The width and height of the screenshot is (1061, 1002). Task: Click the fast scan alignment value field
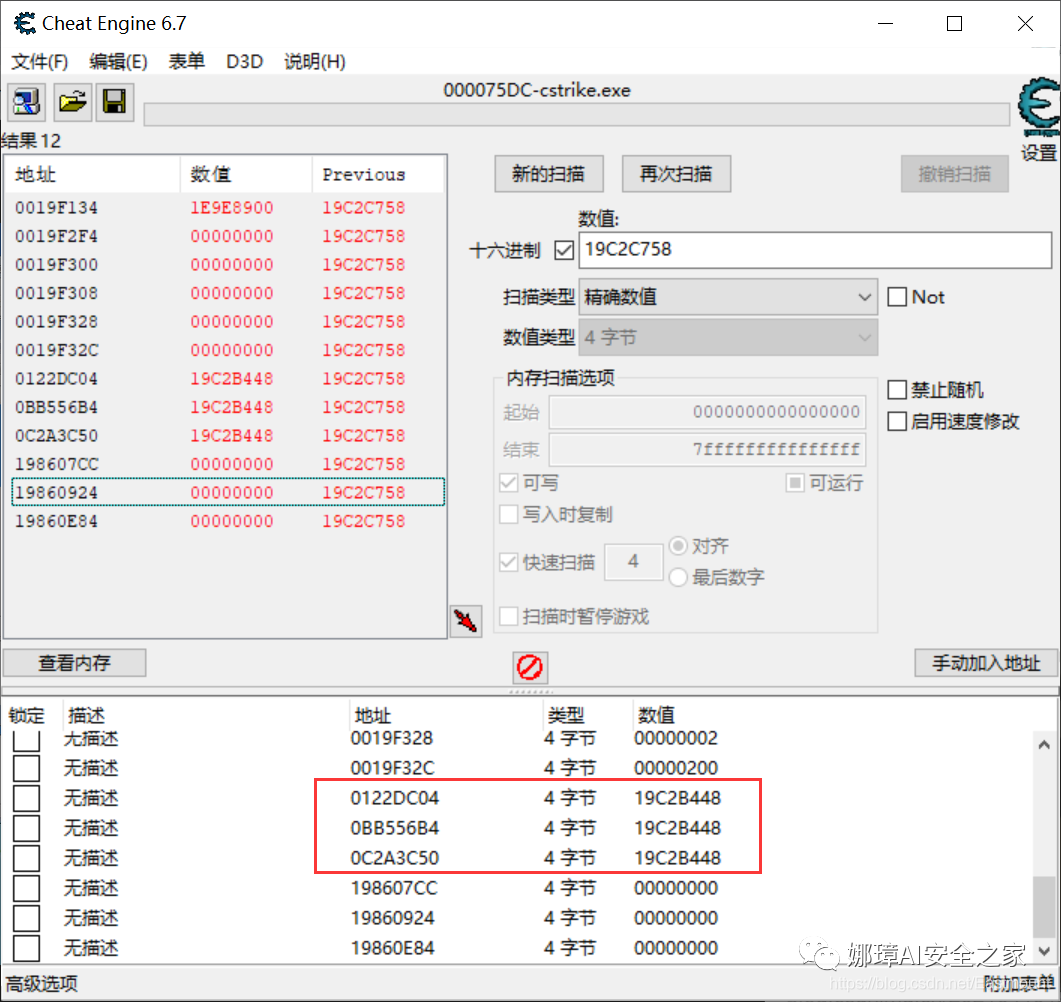click(x=633, y=562)
